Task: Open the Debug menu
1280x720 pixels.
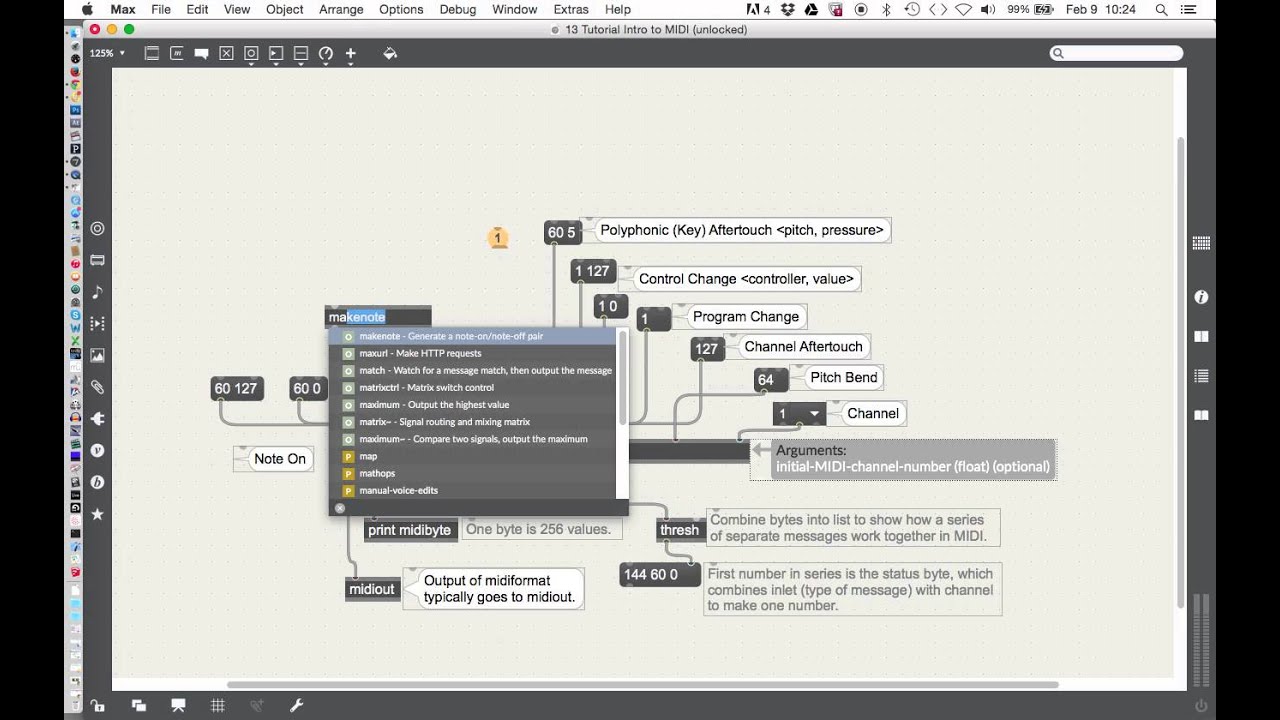Action: point(458,9)
